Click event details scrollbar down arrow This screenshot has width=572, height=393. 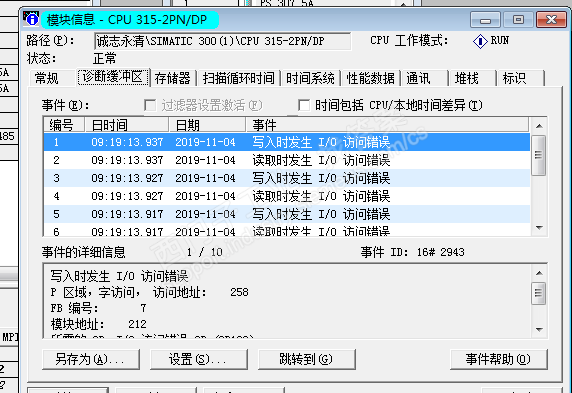pyautogui.click(x=540, y=330)
